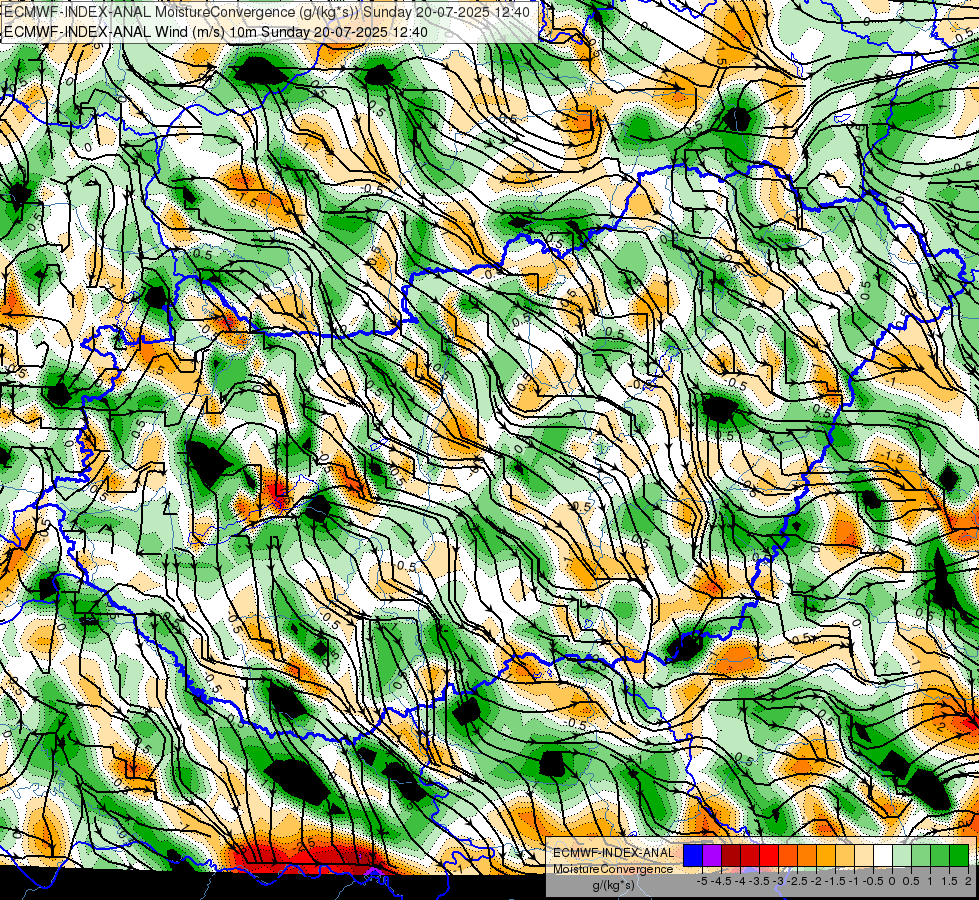
Task: Click the -4.5 tick label on the legend scale
Action: [x=721, y=881]
